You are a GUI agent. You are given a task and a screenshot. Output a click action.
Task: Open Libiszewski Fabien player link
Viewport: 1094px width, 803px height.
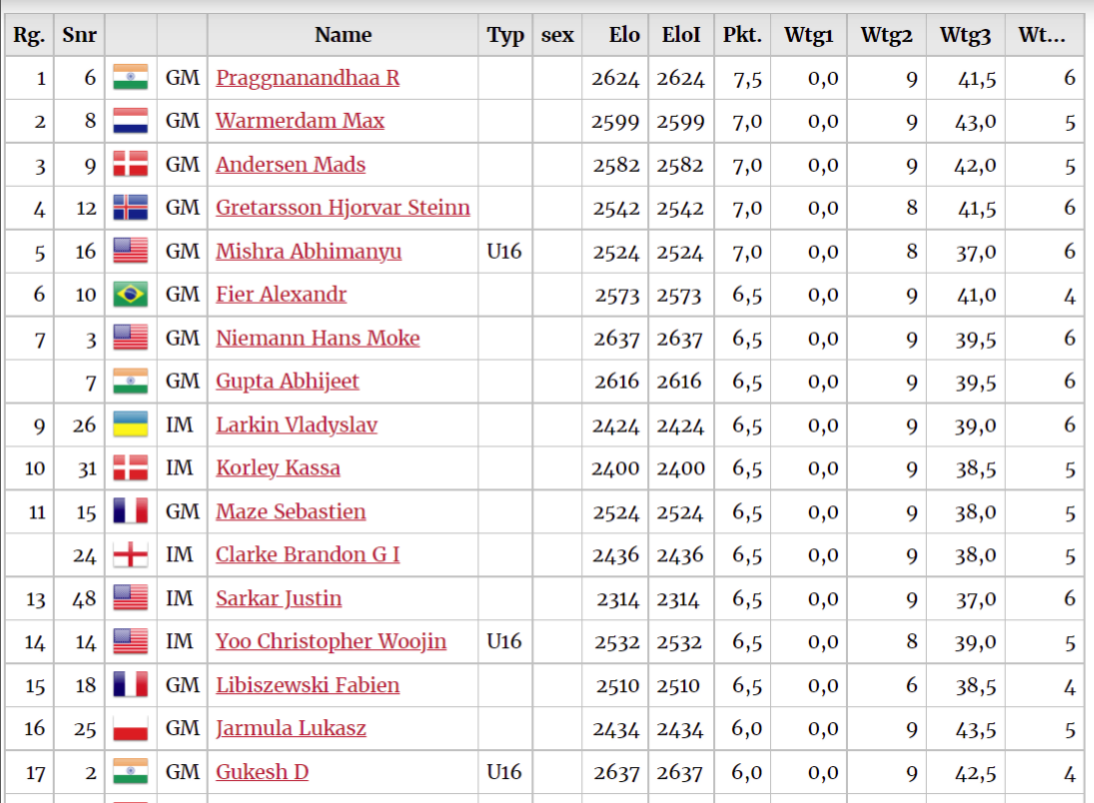click(x=308, y=685)
